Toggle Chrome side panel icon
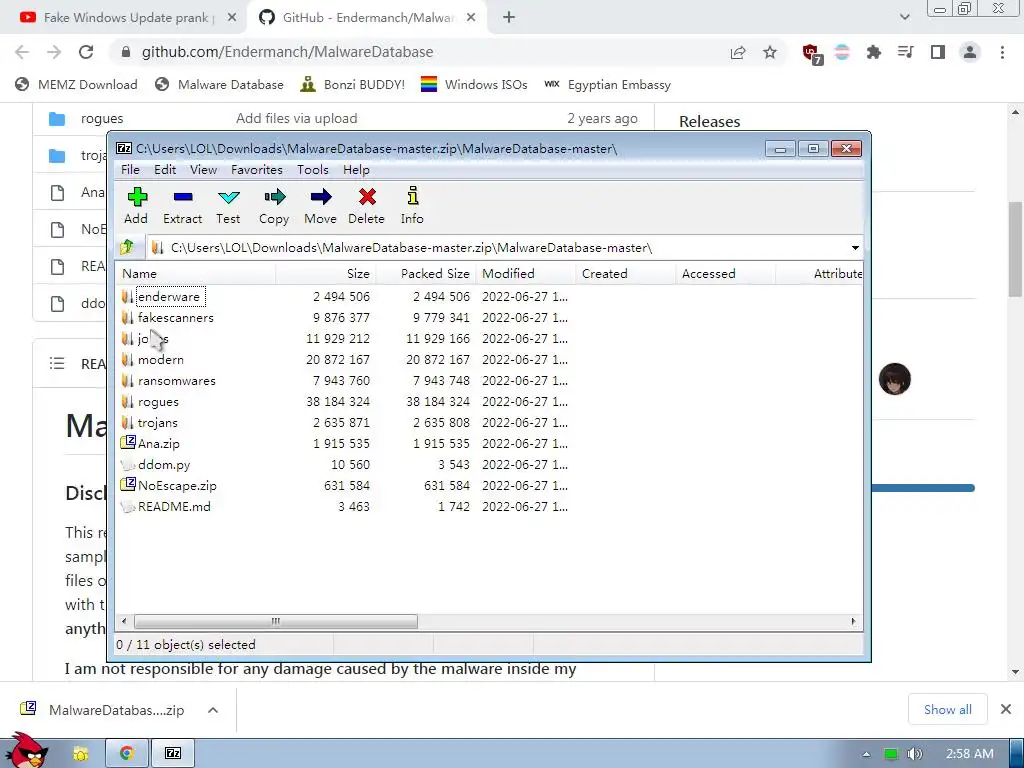Viewport: 1024px width, 768px height. pos(938,52)
